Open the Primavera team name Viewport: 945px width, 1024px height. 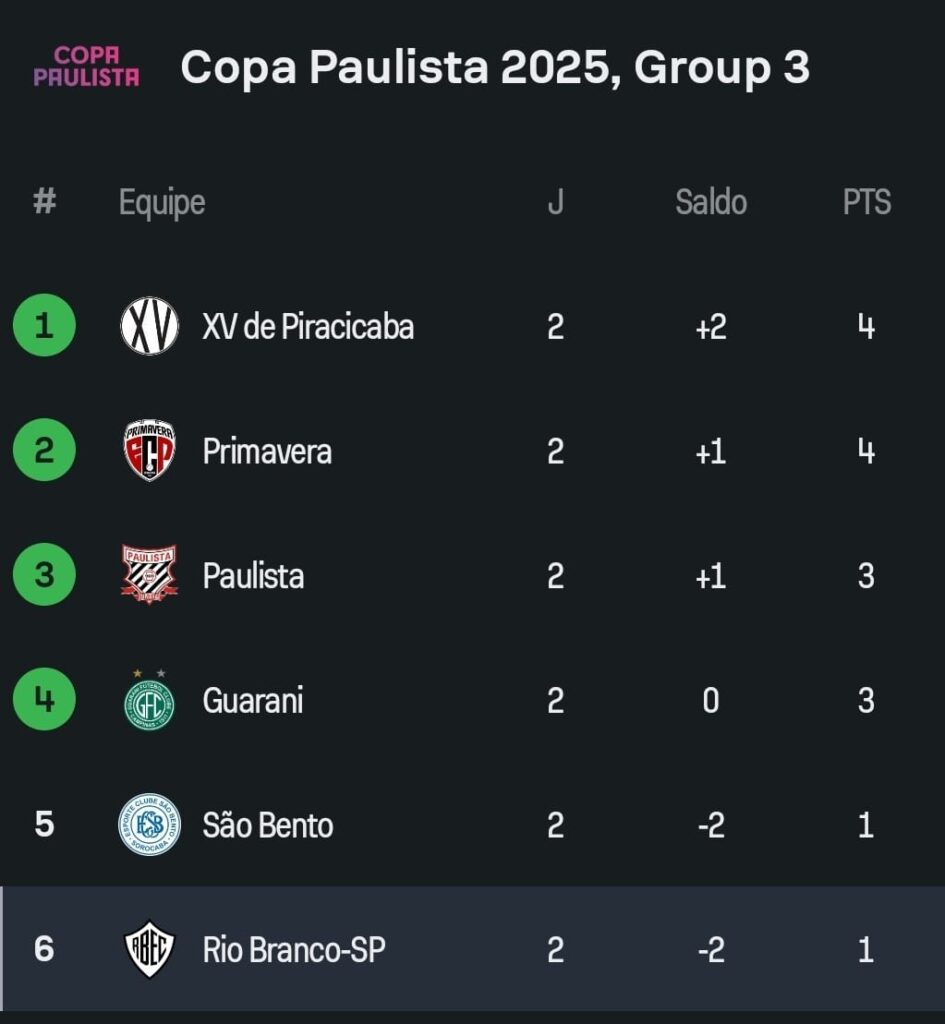coord(267,451)
